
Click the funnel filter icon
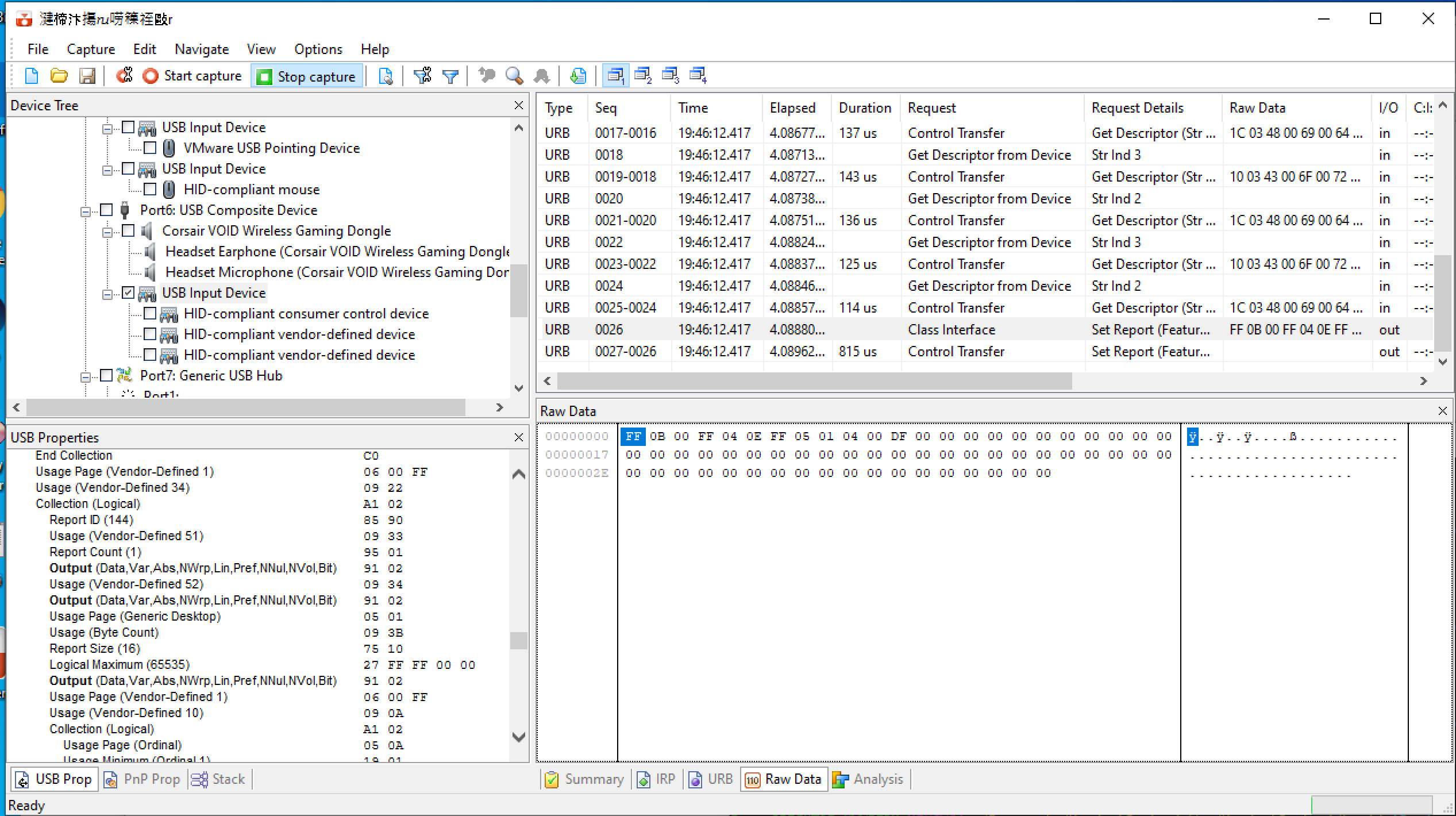click(x=450, y=76)
